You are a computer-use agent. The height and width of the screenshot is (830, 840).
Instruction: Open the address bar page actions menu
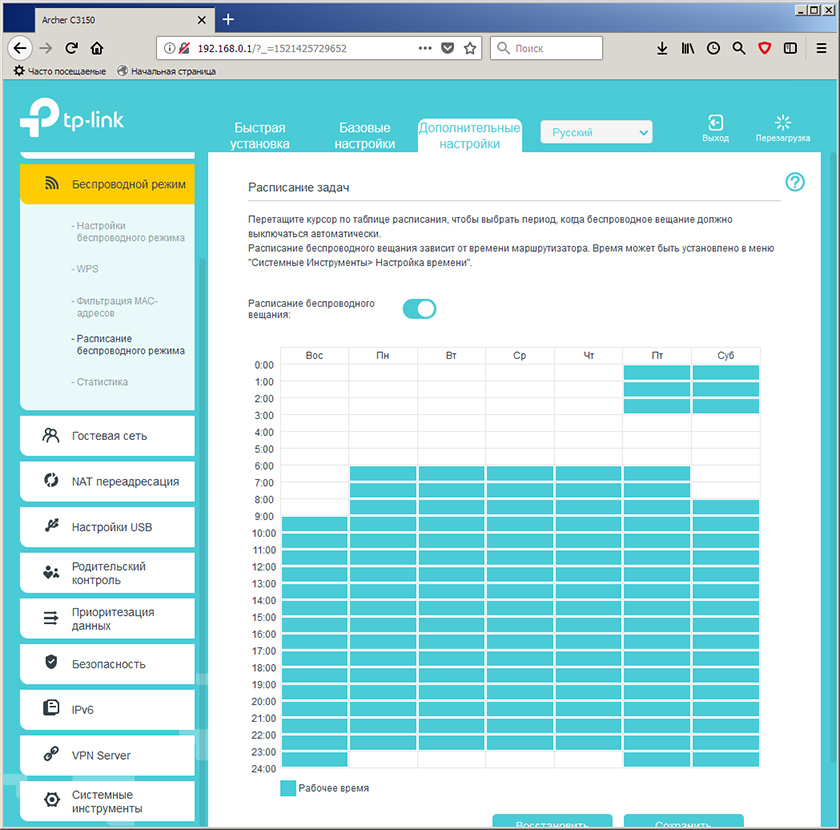[x=424, y=48]
